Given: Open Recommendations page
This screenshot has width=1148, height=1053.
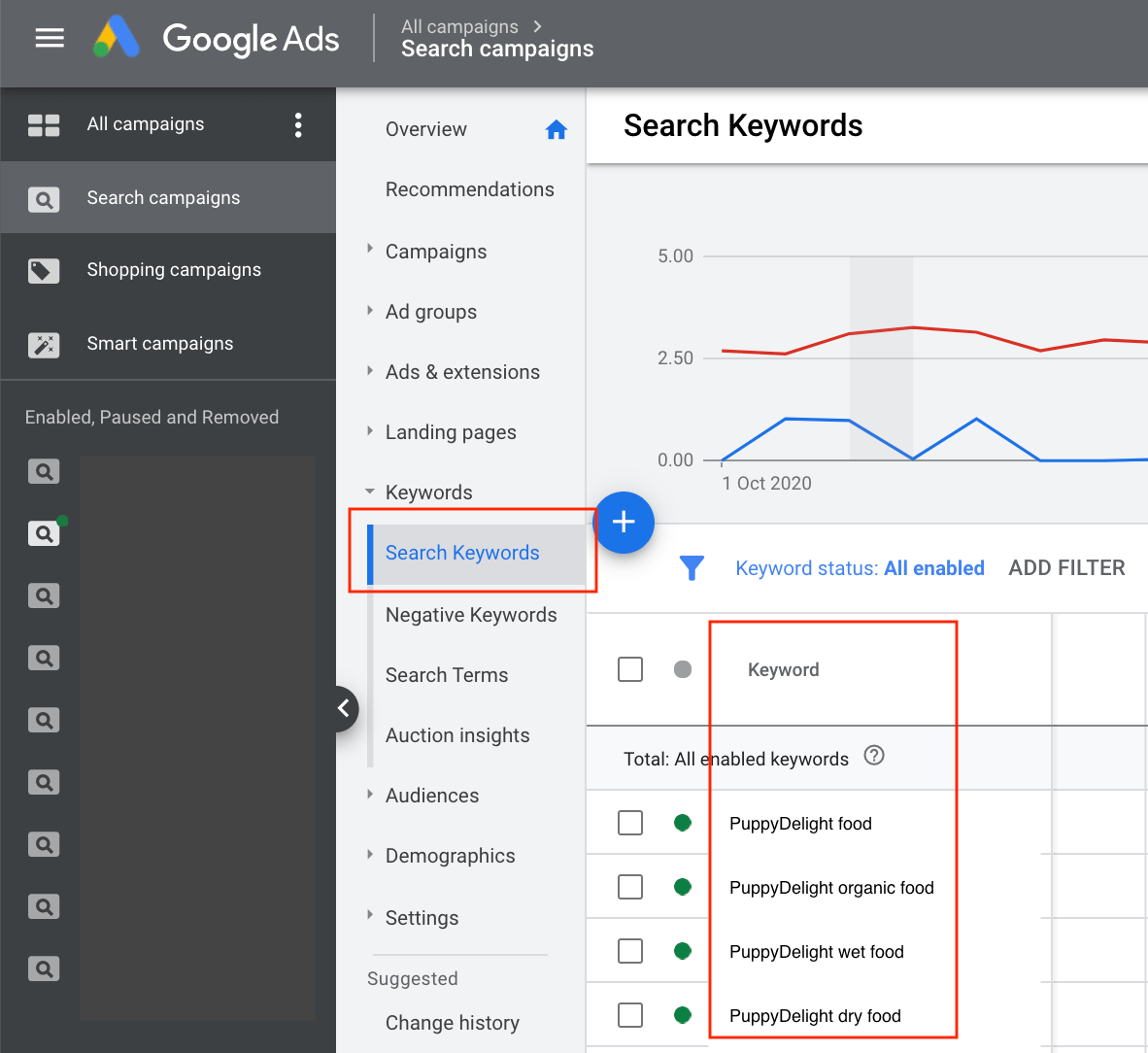Looking at the screenshot, I should 469,189.
